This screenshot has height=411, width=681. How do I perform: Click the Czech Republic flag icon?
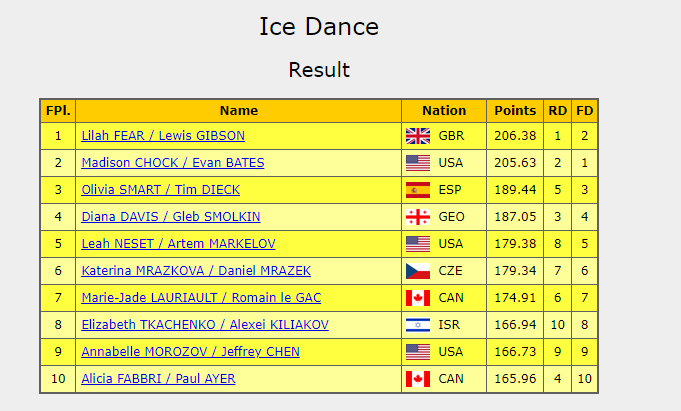[x=417, y=271]
